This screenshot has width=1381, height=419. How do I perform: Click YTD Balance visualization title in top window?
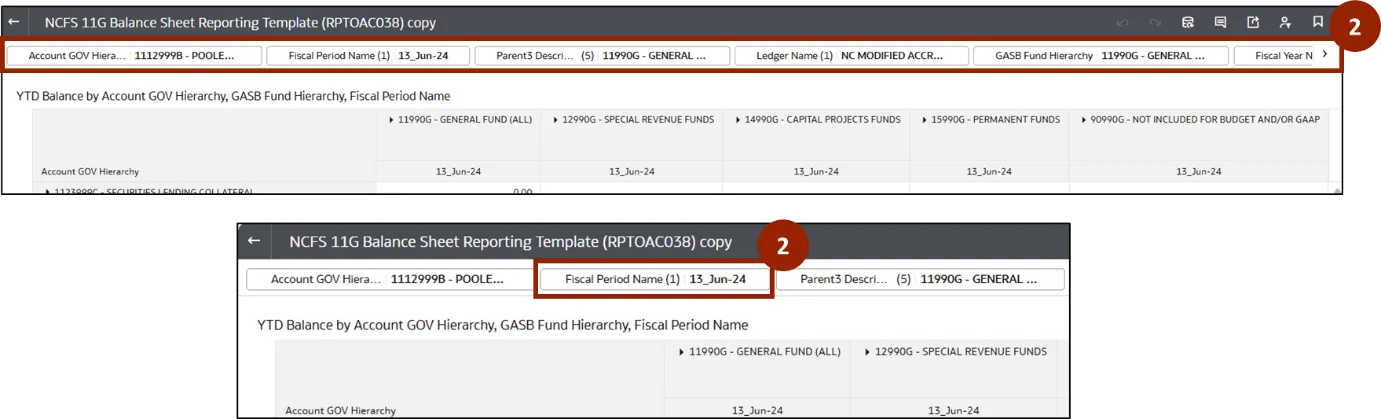pyautogui.click(x=233, y=96)
